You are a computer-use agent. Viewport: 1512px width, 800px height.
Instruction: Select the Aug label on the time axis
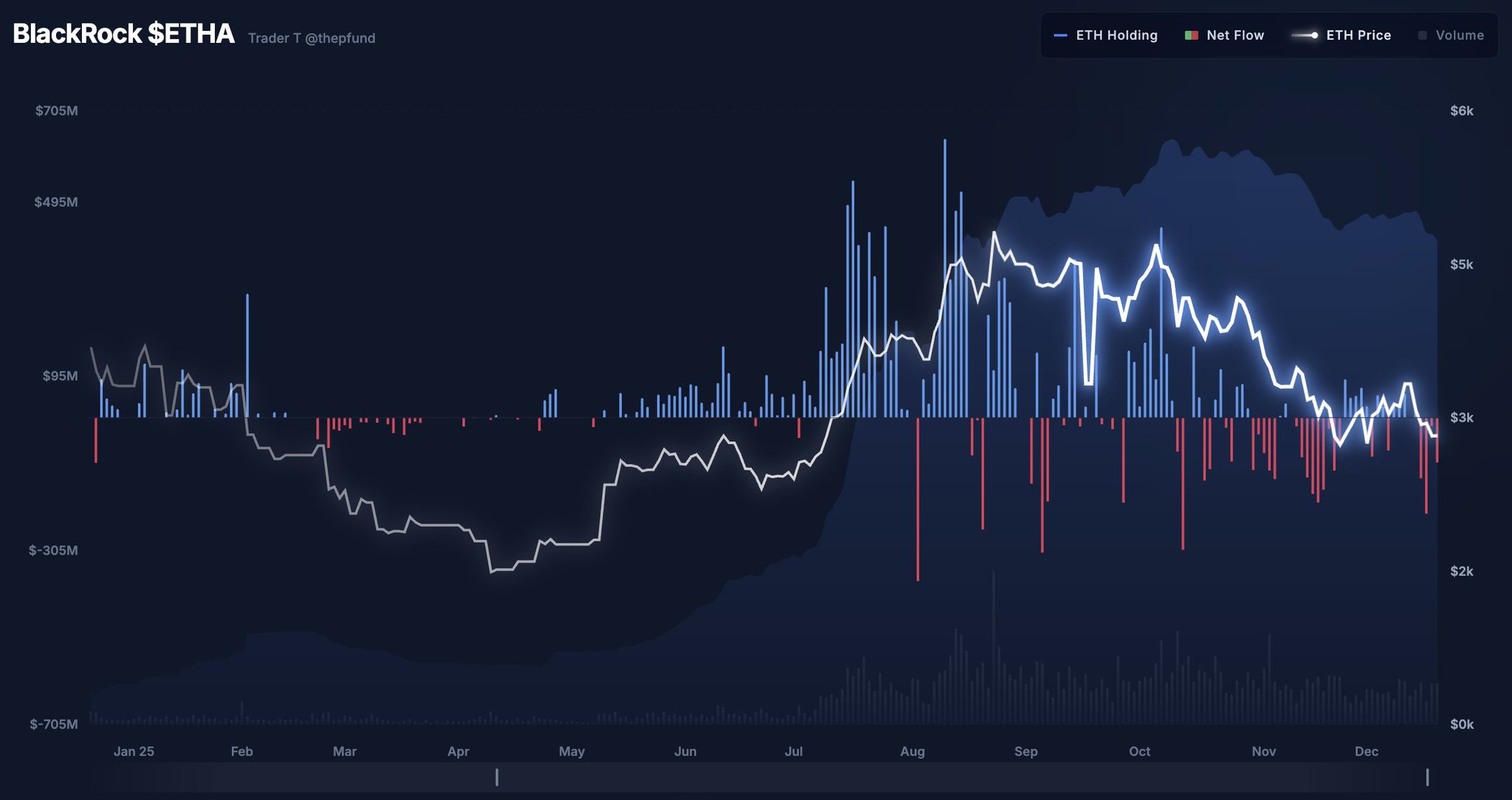click(x=913, y=751)
